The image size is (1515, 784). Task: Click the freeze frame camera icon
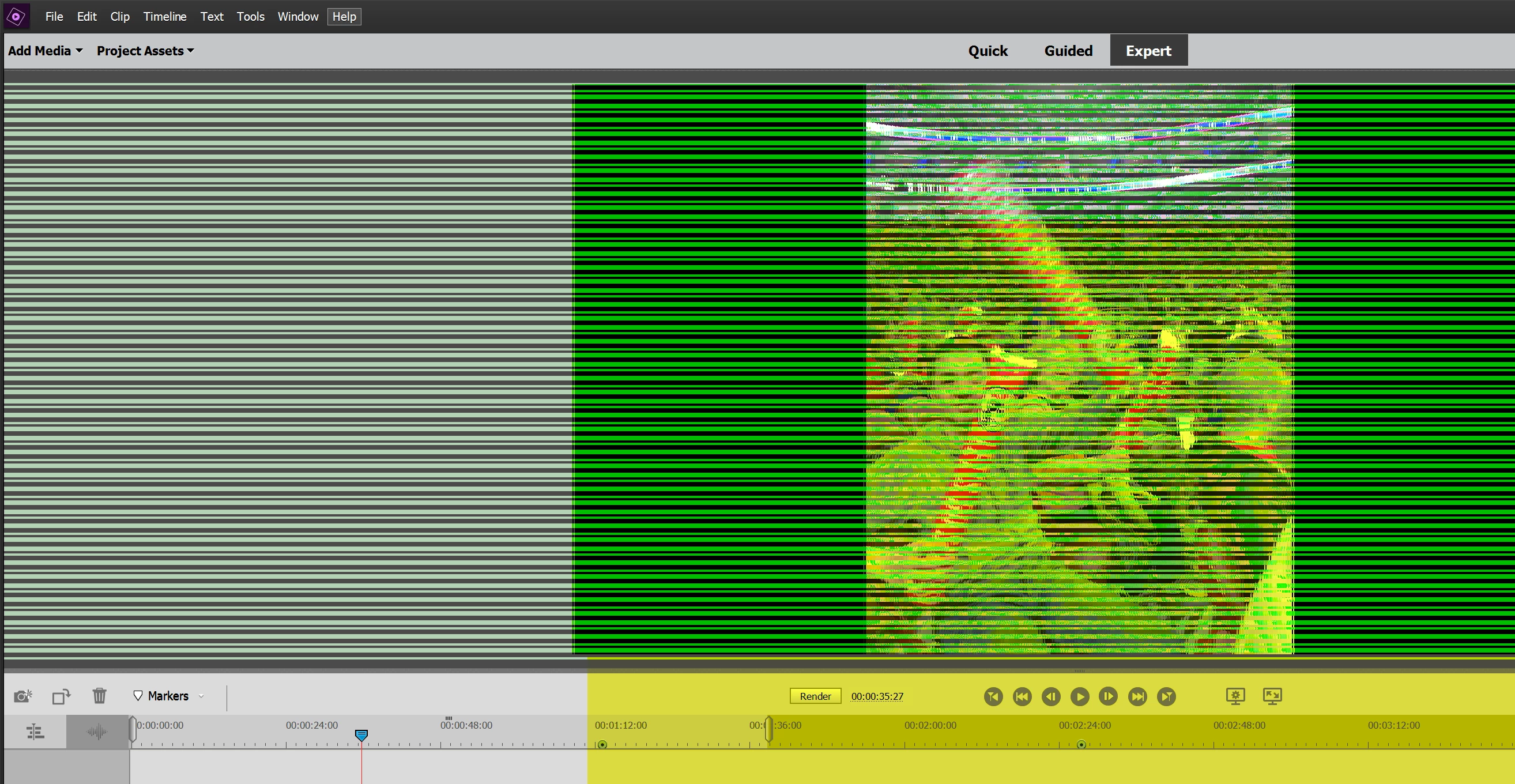pos(22,696)
